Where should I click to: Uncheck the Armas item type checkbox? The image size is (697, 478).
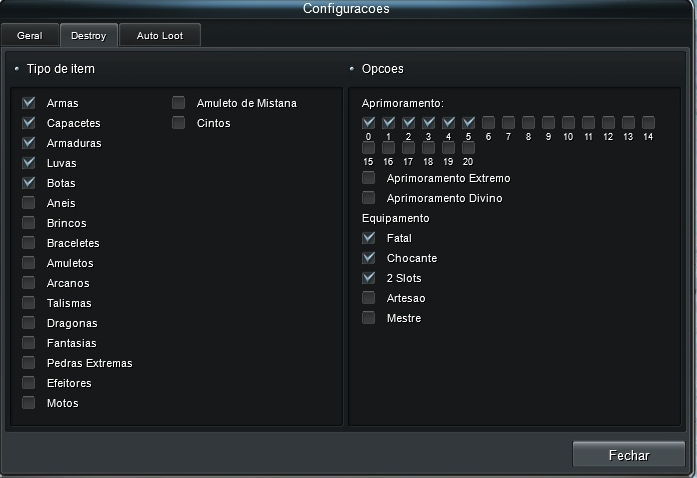click(x=29, y=103)
